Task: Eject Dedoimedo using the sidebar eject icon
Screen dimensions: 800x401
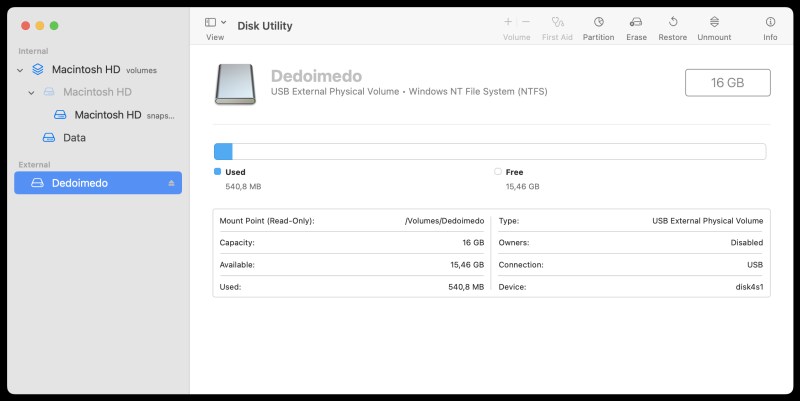Action: tap(171, 183)
